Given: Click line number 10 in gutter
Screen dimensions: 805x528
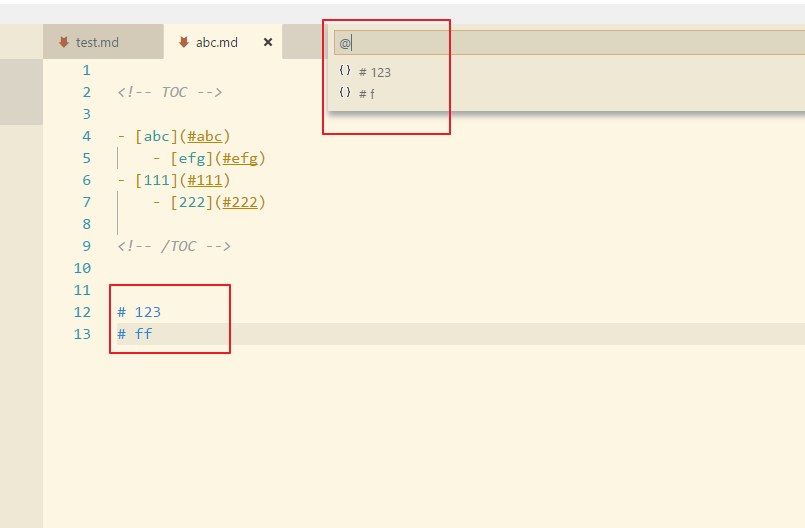Looking at the screenshot, I should 82,268.
